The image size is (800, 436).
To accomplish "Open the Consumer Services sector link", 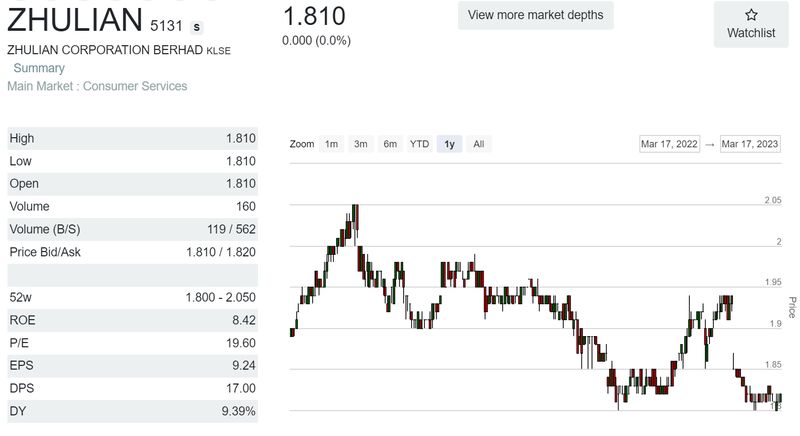I will point(135,86).
